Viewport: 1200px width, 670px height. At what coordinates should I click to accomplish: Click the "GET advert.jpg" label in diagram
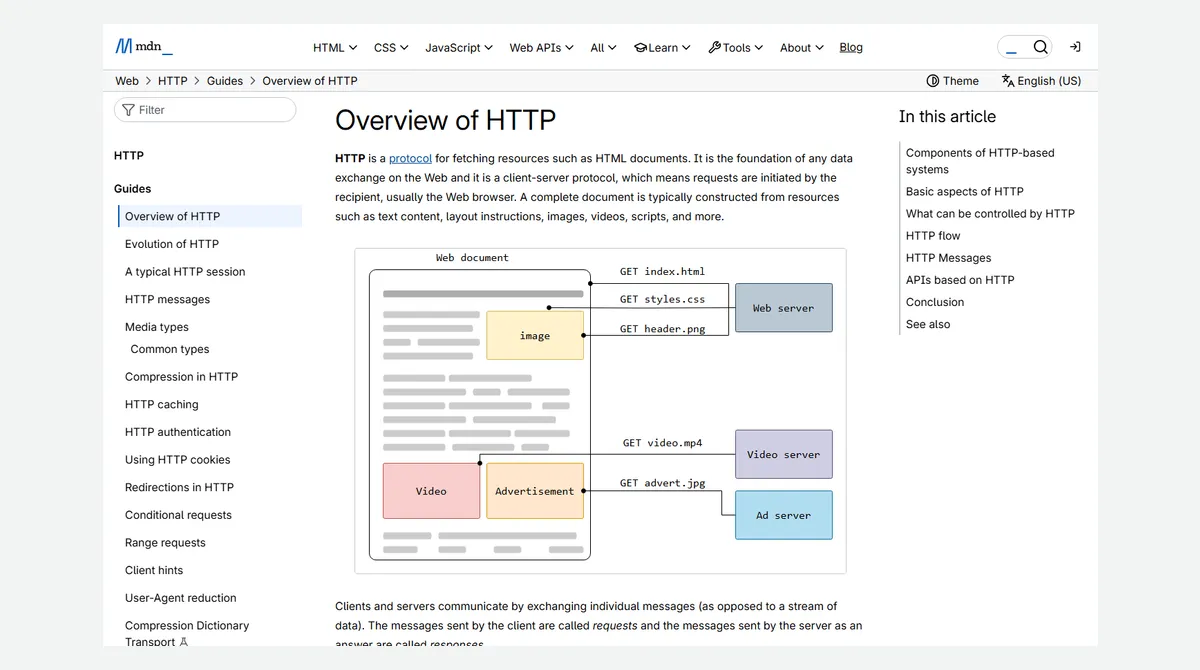point(662,483)
